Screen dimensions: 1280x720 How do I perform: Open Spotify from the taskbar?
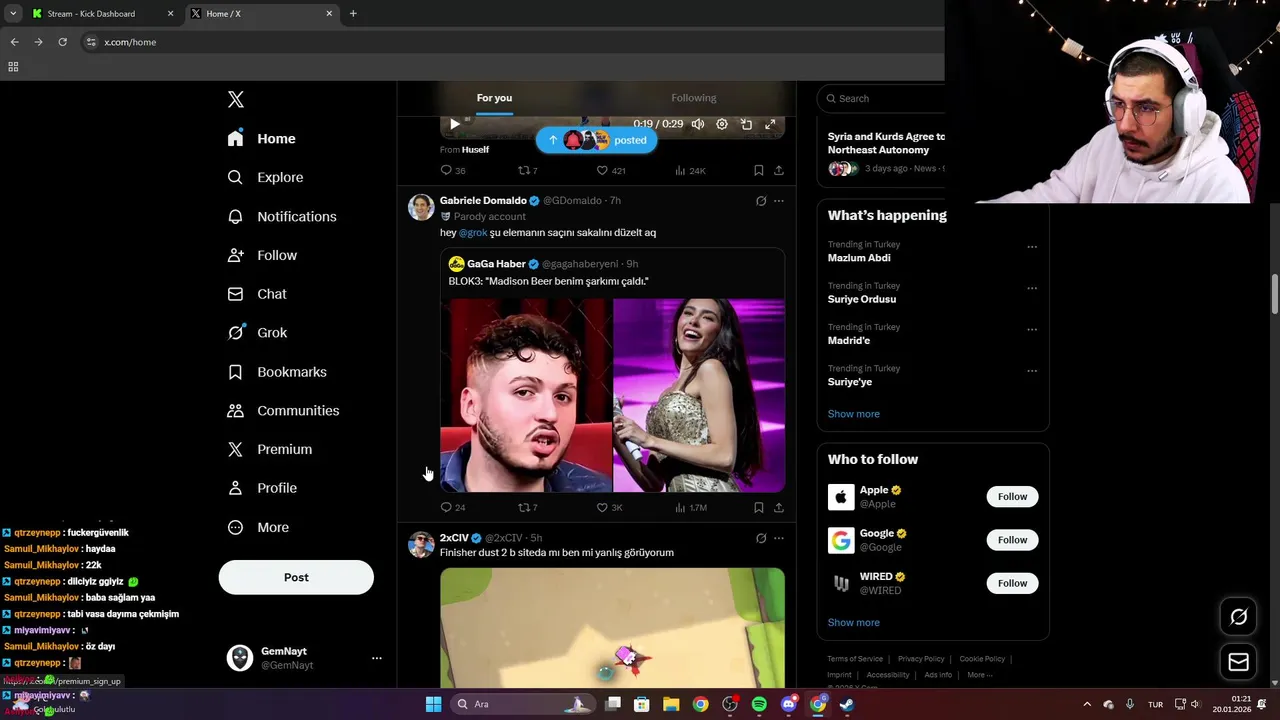(x=759, y=704)
